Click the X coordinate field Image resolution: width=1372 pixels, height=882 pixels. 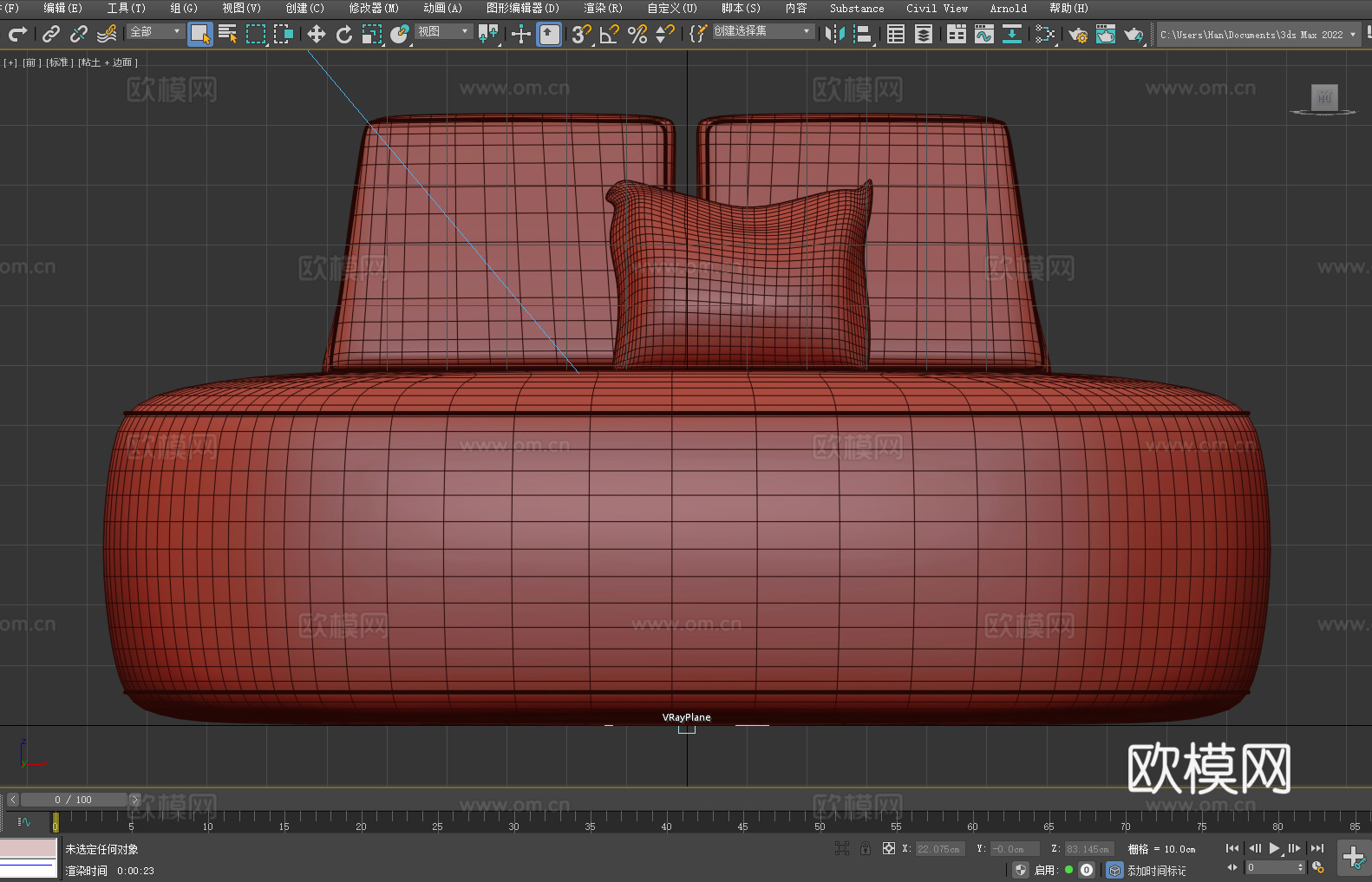click(x=939, y=849)
